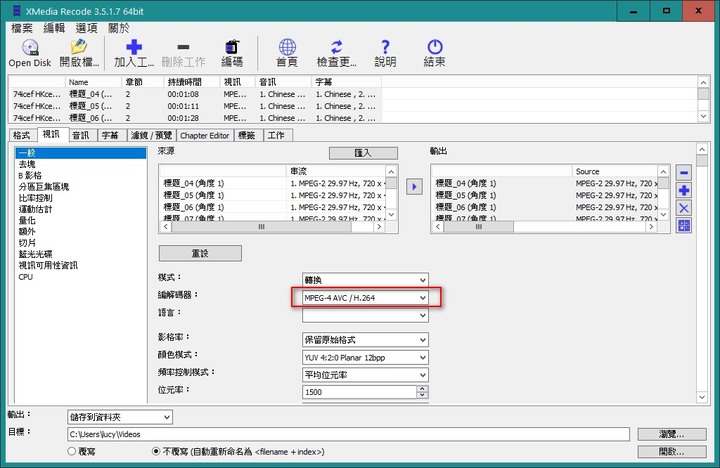Select the 覆寫 overwrite radio button
Screen dimensions: 720x468
72,451
